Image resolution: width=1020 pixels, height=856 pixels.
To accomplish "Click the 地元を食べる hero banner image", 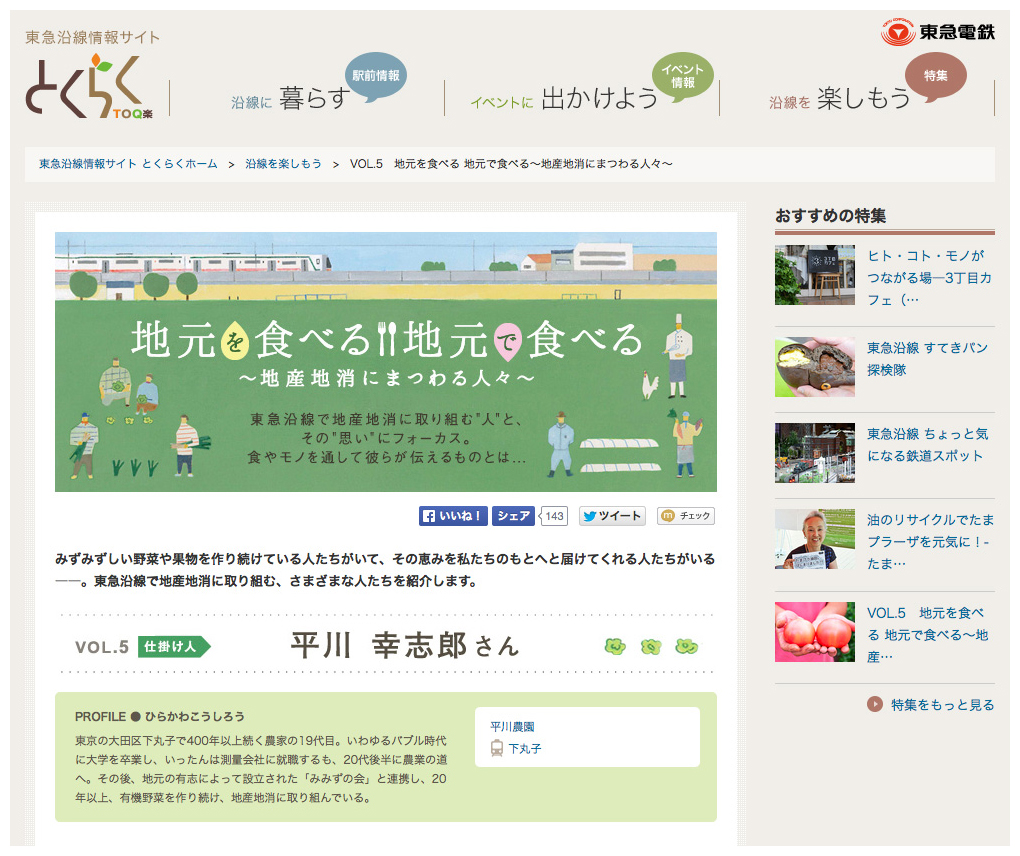I will tap(386, 362).
